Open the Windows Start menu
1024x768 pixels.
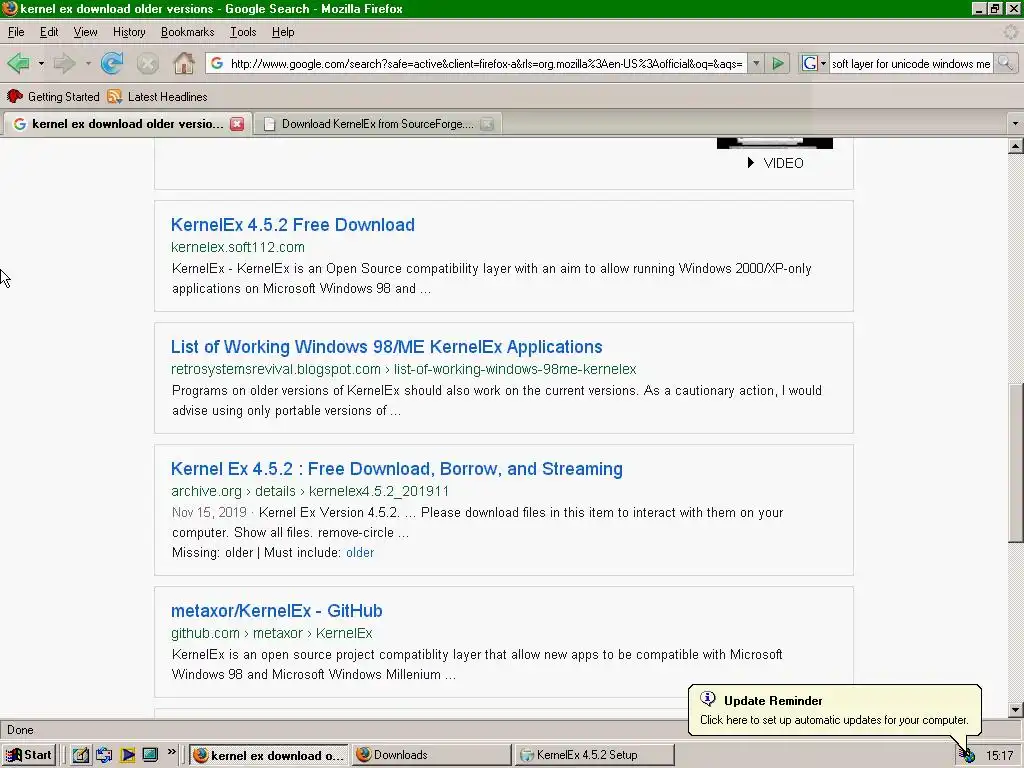pos(28,755)
